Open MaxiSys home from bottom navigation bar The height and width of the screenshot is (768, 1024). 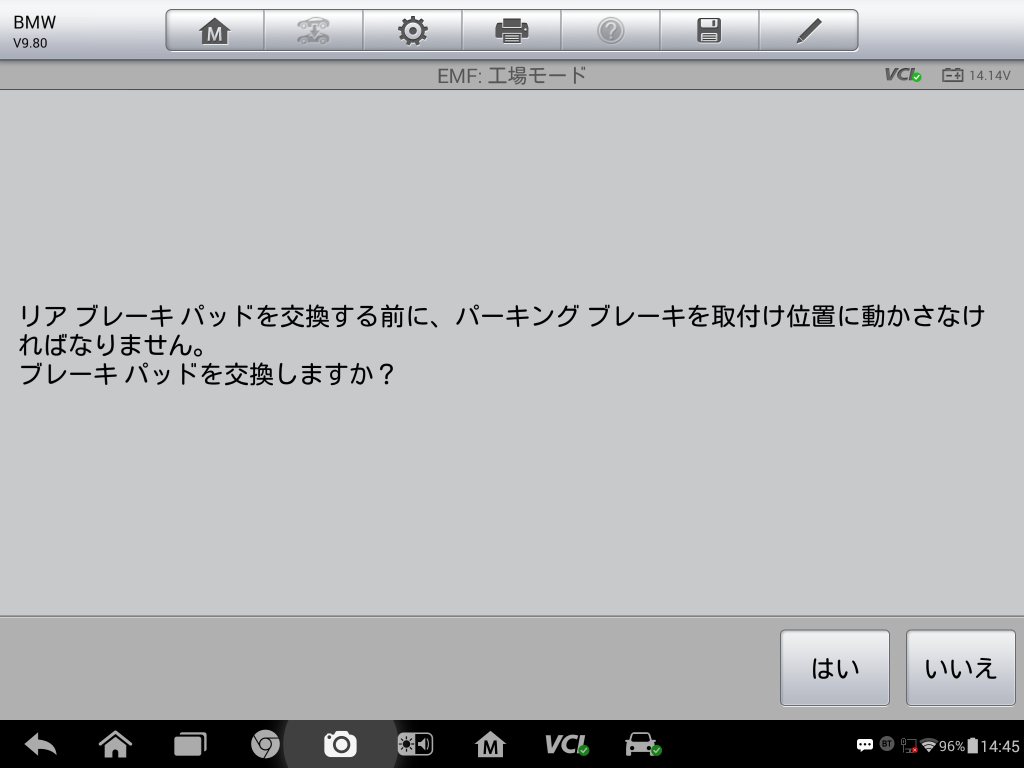tap(490, 744)
